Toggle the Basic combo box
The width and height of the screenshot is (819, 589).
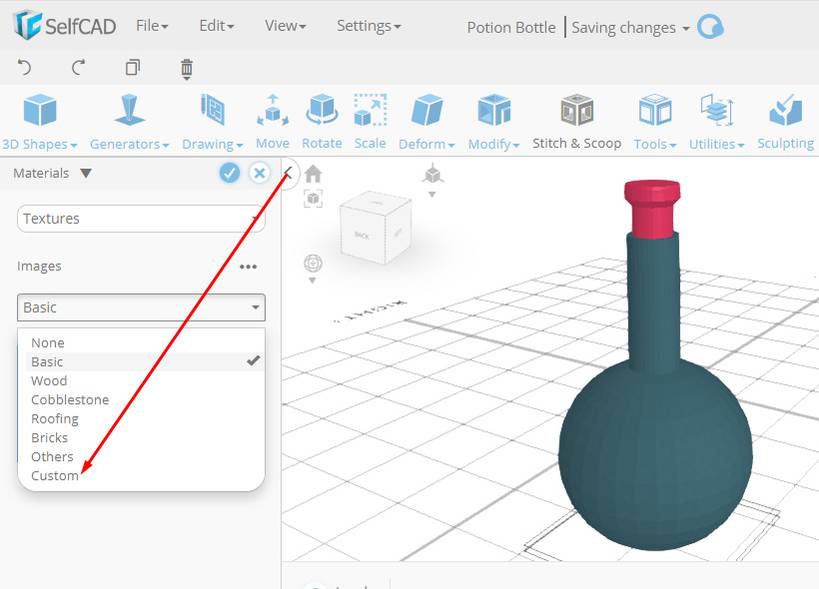tap(141, 308)
